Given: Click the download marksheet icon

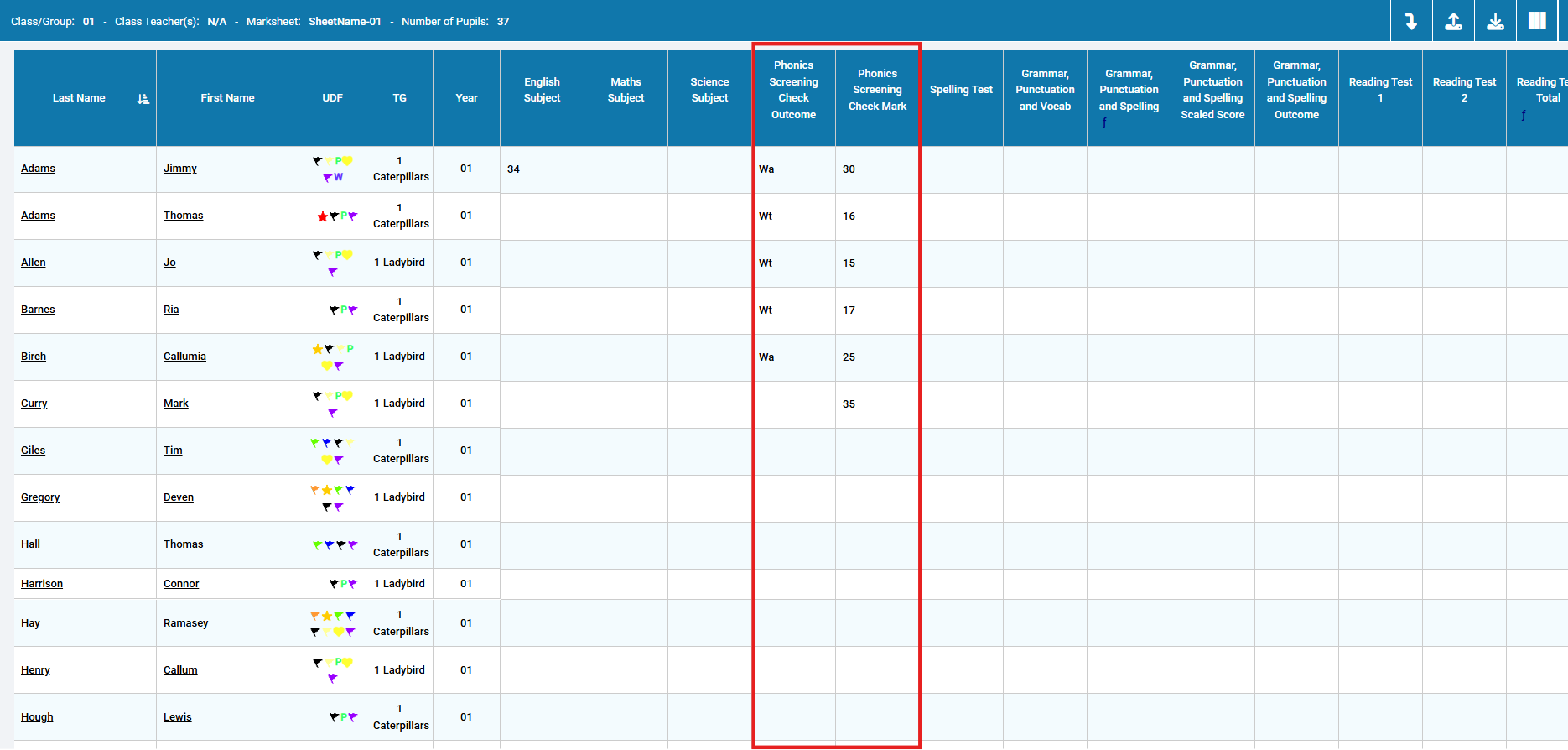Looking at the screenshot, I should tap(1495, 21).
